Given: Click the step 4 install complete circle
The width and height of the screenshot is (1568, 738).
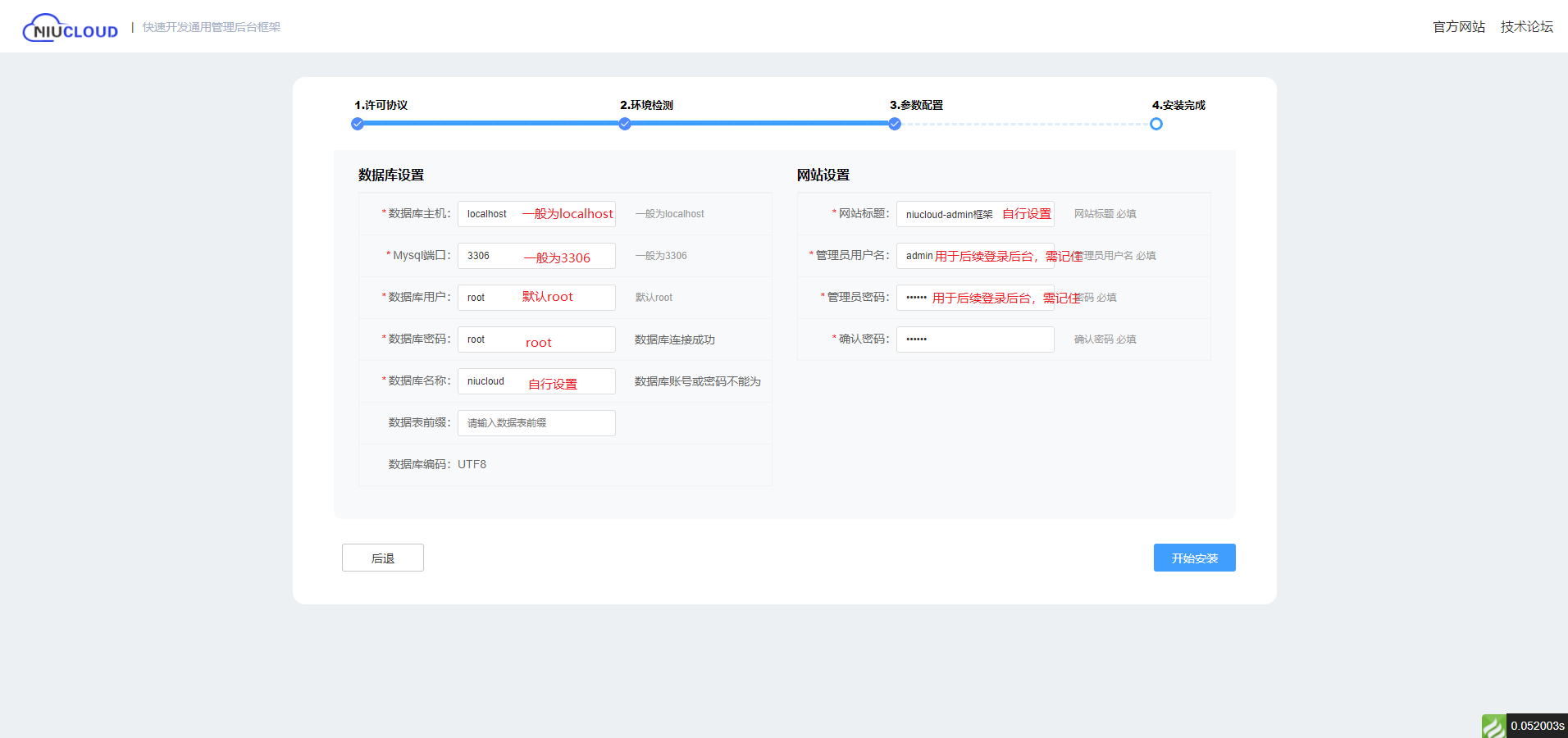Looking at the screenshot, I should pyautogui.click(x=1155, y=124).
